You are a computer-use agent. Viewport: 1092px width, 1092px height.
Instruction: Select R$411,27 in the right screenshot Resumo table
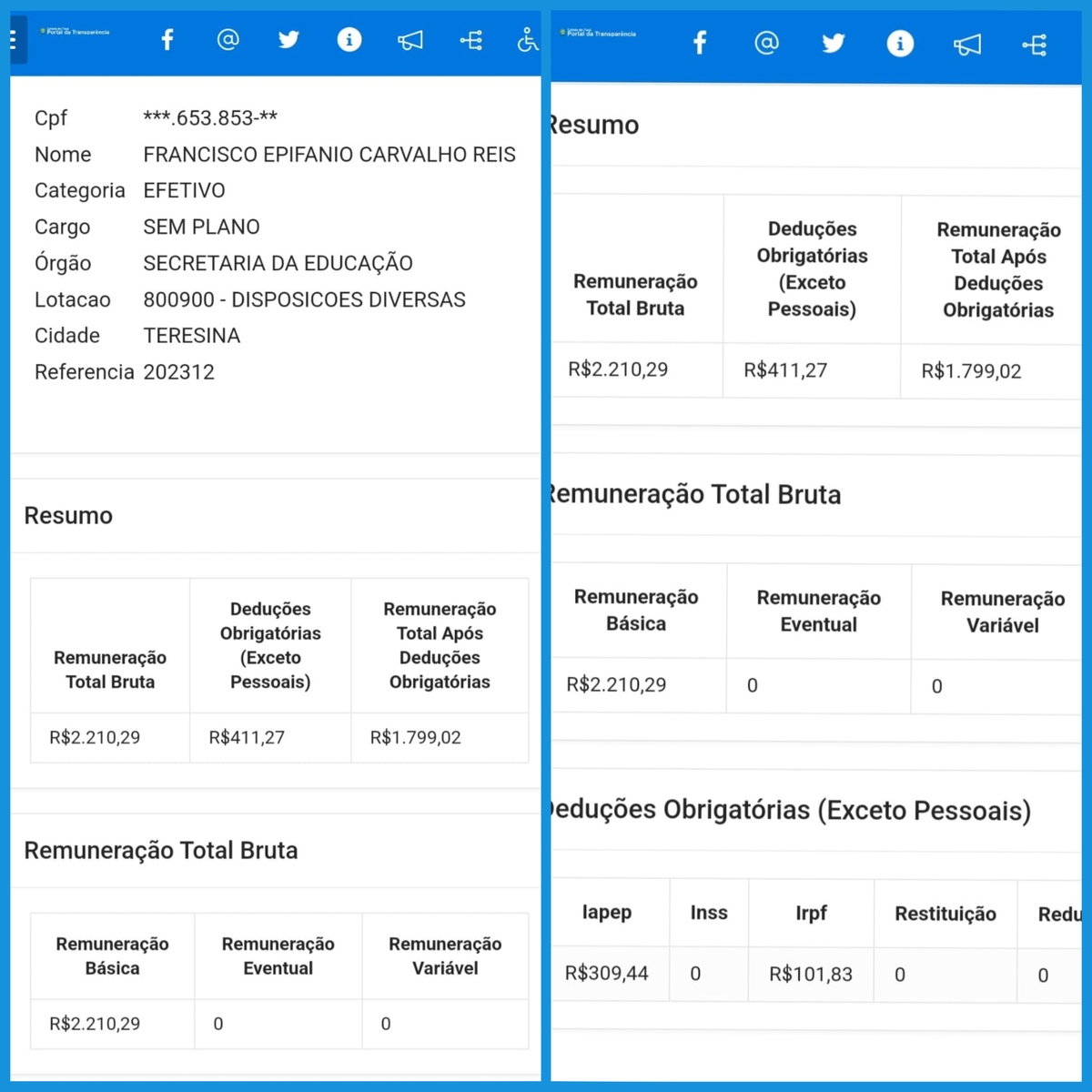coord(785,370)
